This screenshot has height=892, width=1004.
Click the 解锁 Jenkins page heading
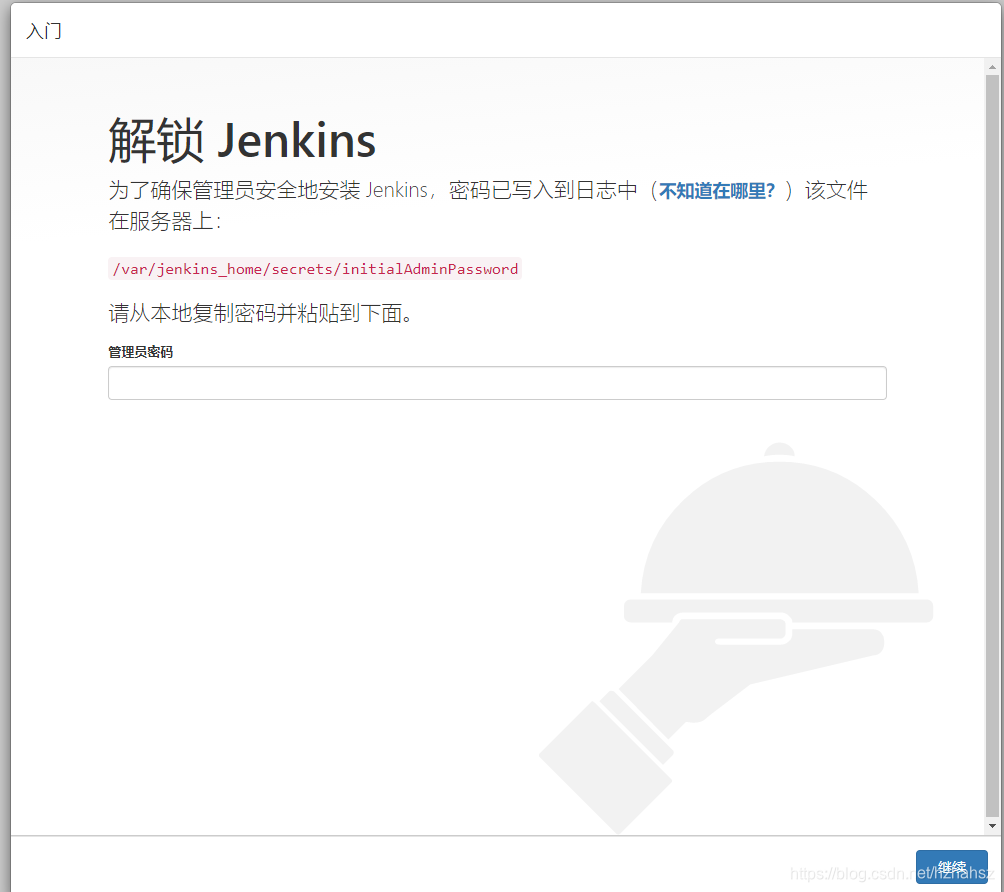pos(240,141)
